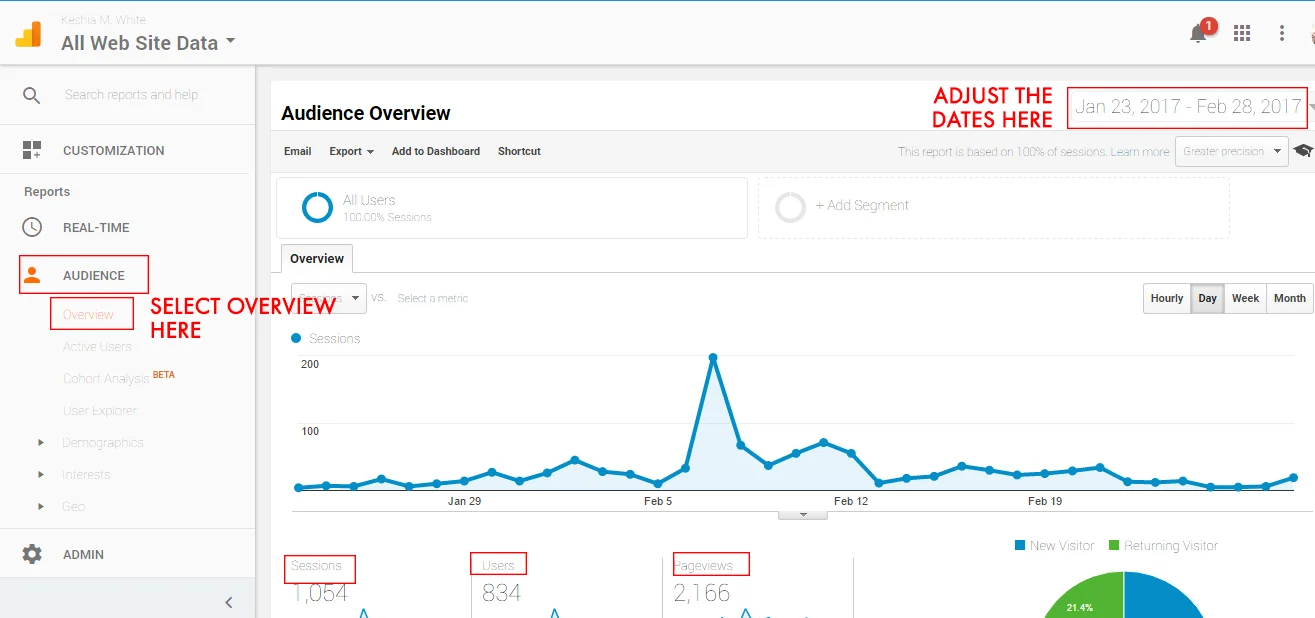Click the Audience person icon
This screenshot has width=1315, height=618.
click(x=32, y=275)
